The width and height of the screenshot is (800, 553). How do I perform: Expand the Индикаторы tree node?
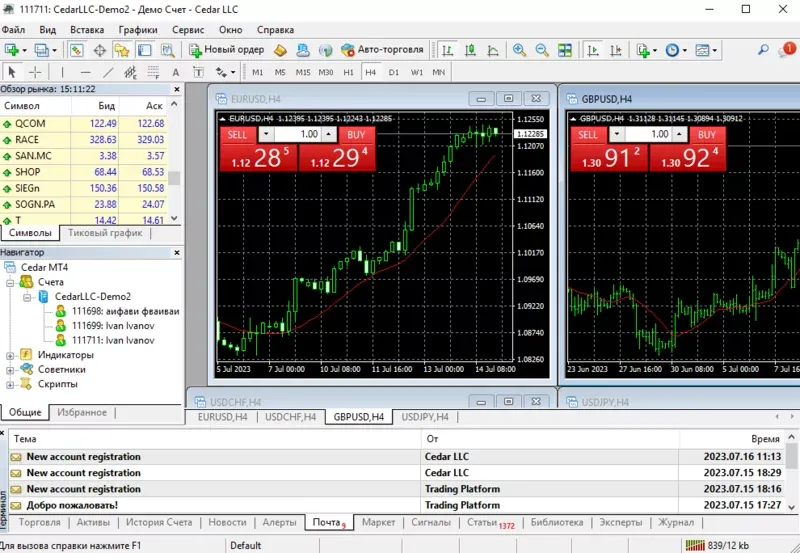click(x=10, y=355)
